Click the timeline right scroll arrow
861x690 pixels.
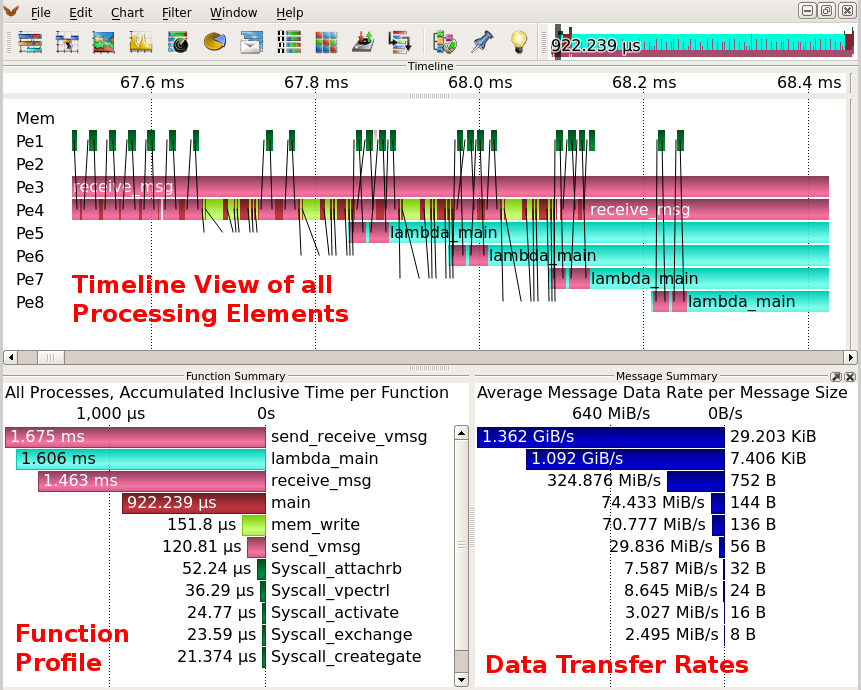(851, 357)
